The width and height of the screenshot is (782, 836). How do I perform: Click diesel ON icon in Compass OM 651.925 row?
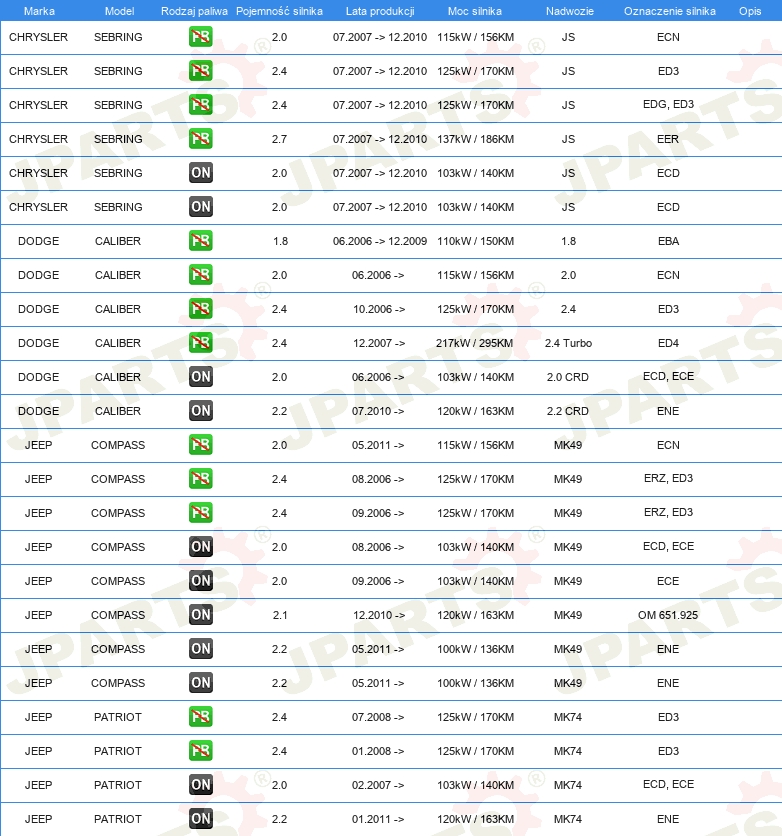pos(200,614)
